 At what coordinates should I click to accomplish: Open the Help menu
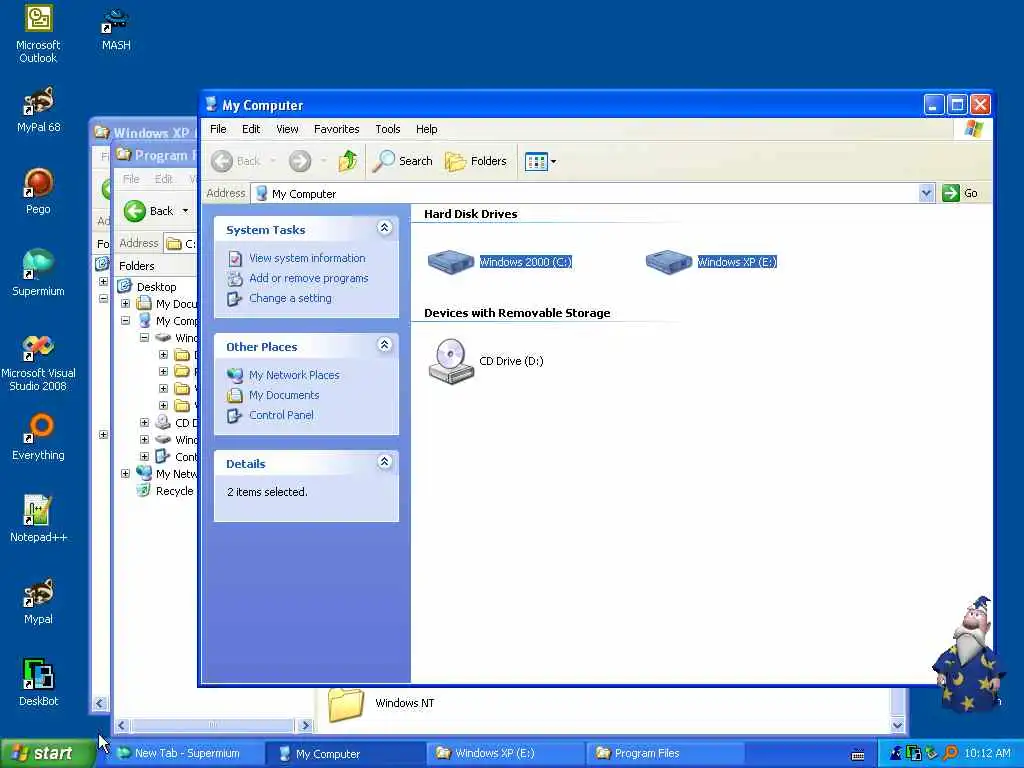click(x=426, y=129)
